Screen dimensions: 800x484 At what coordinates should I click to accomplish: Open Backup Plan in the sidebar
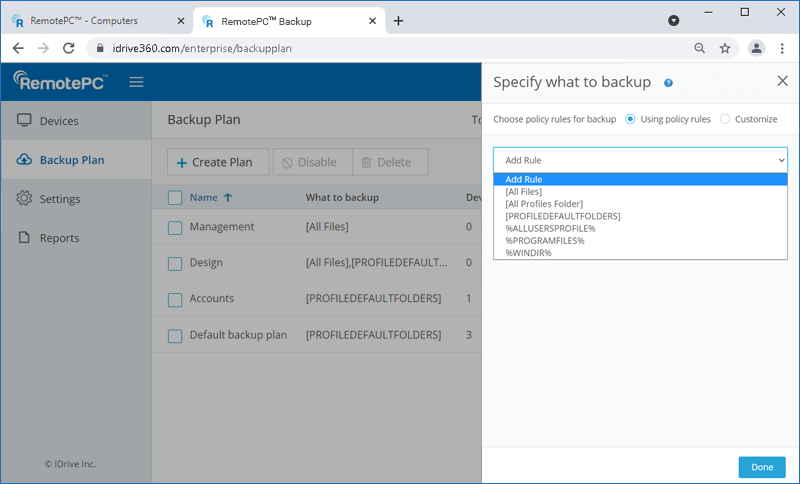pos(77,160)
